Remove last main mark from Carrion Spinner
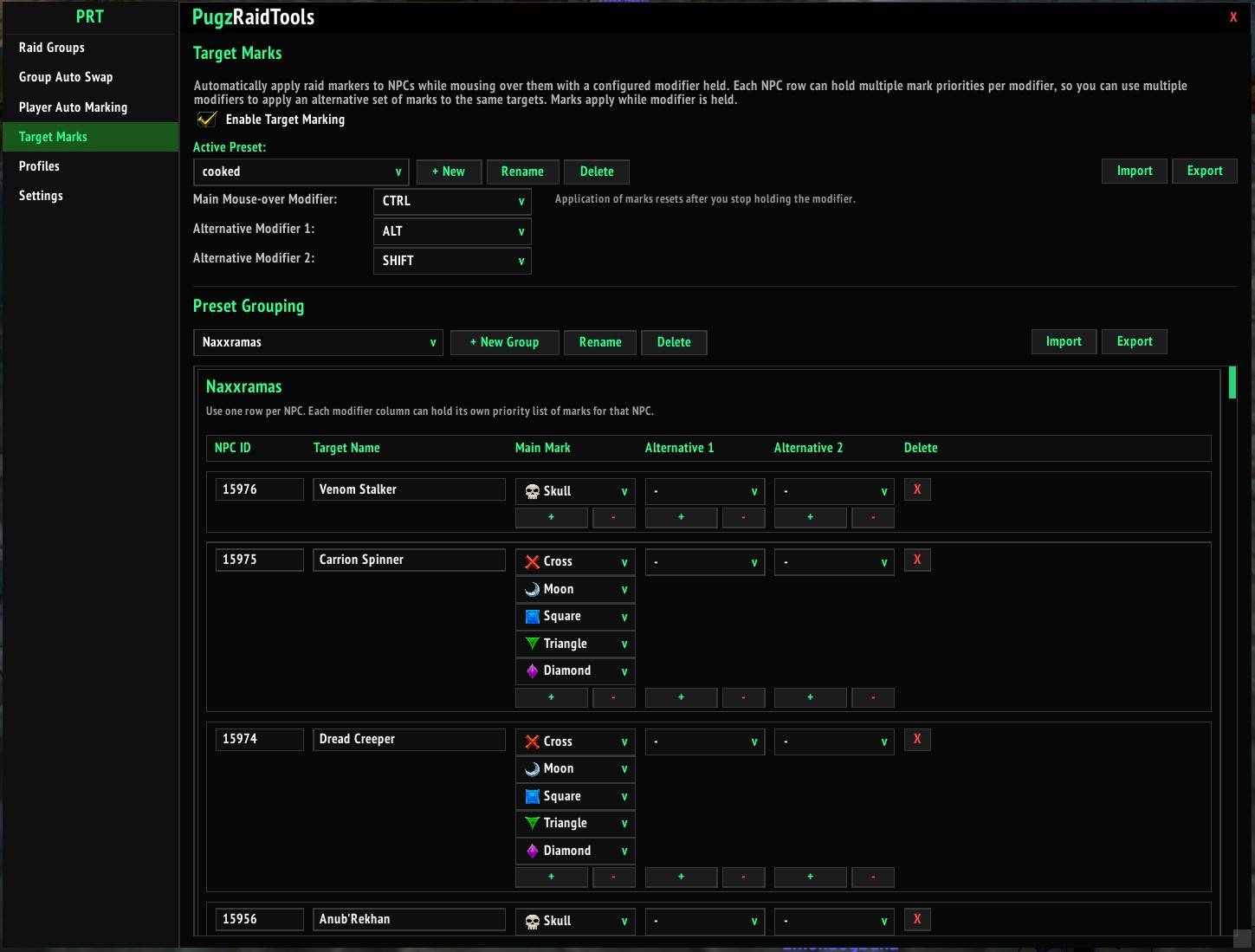 pyautogui.click(x=614, y=697)
